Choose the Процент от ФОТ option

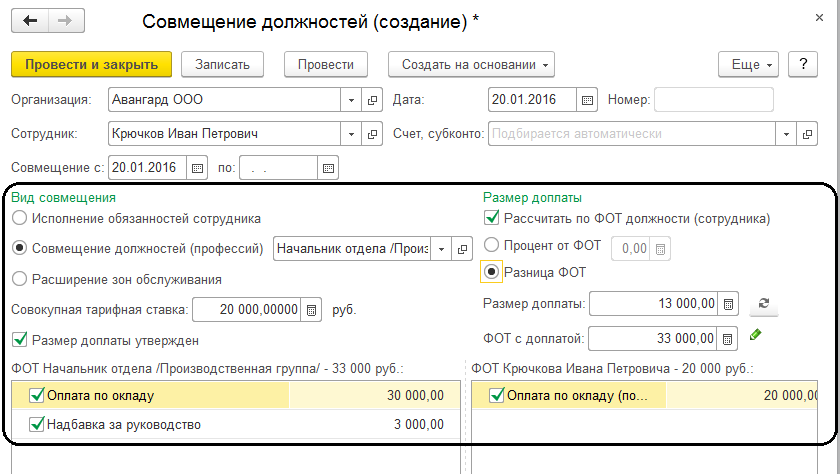click(x=491, y=246)
